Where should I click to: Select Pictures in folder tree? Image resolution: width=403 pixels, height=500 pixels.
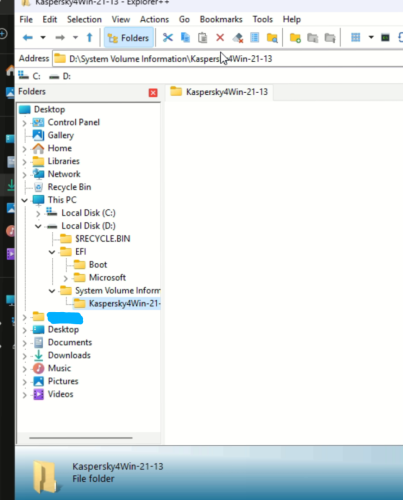[x=63, y=381]
